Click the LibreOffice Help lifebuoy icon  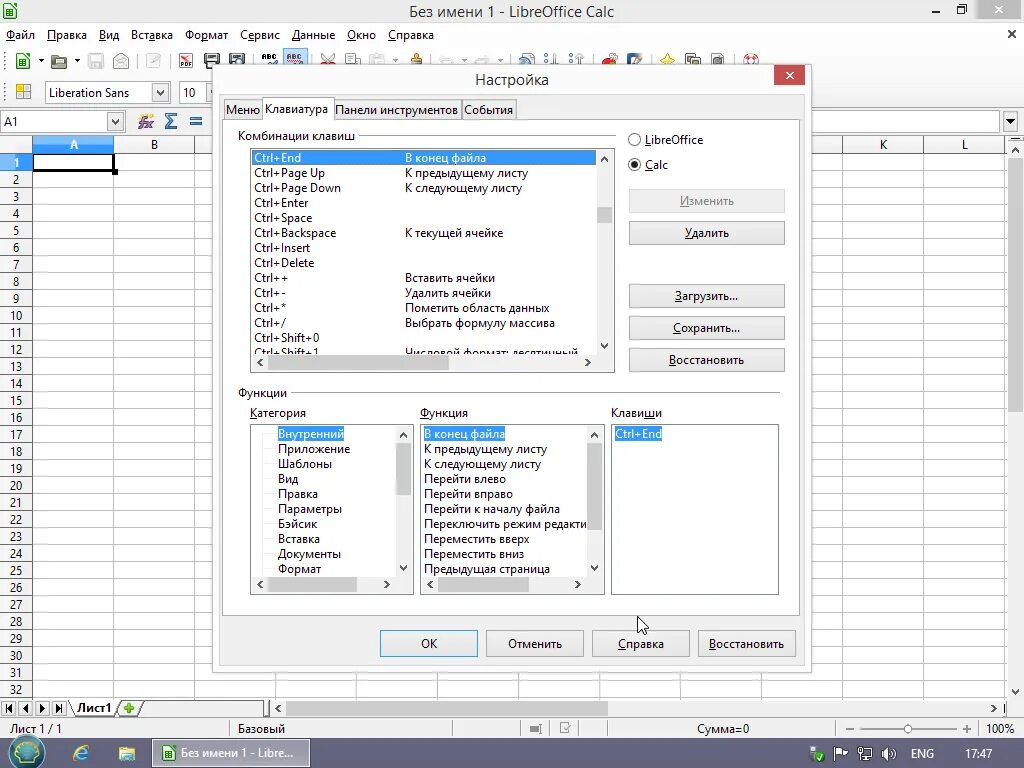pos(751,59)
